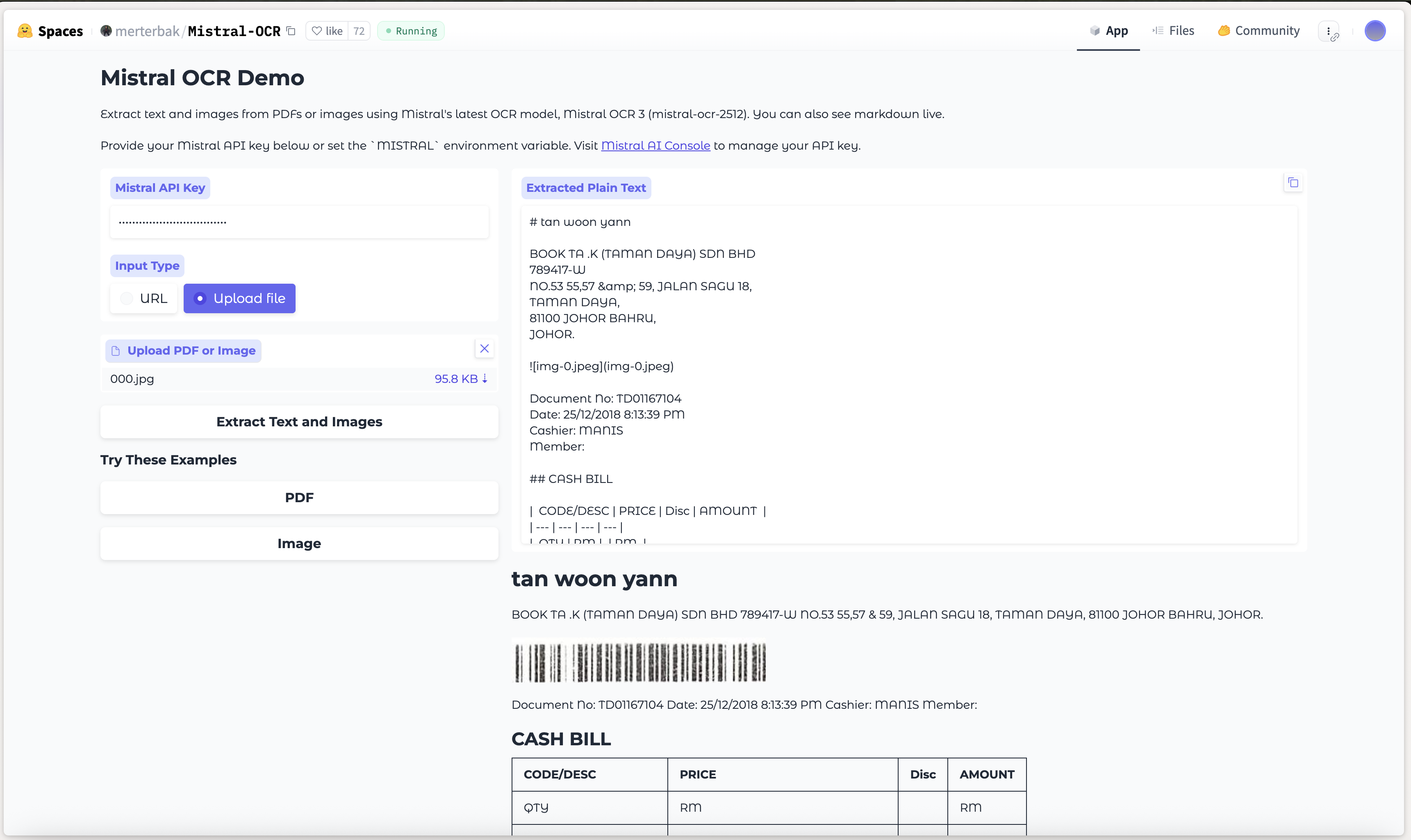Switch to the App tab
This screenshot has width=1411, height=840.
(x=1108, y=31)
